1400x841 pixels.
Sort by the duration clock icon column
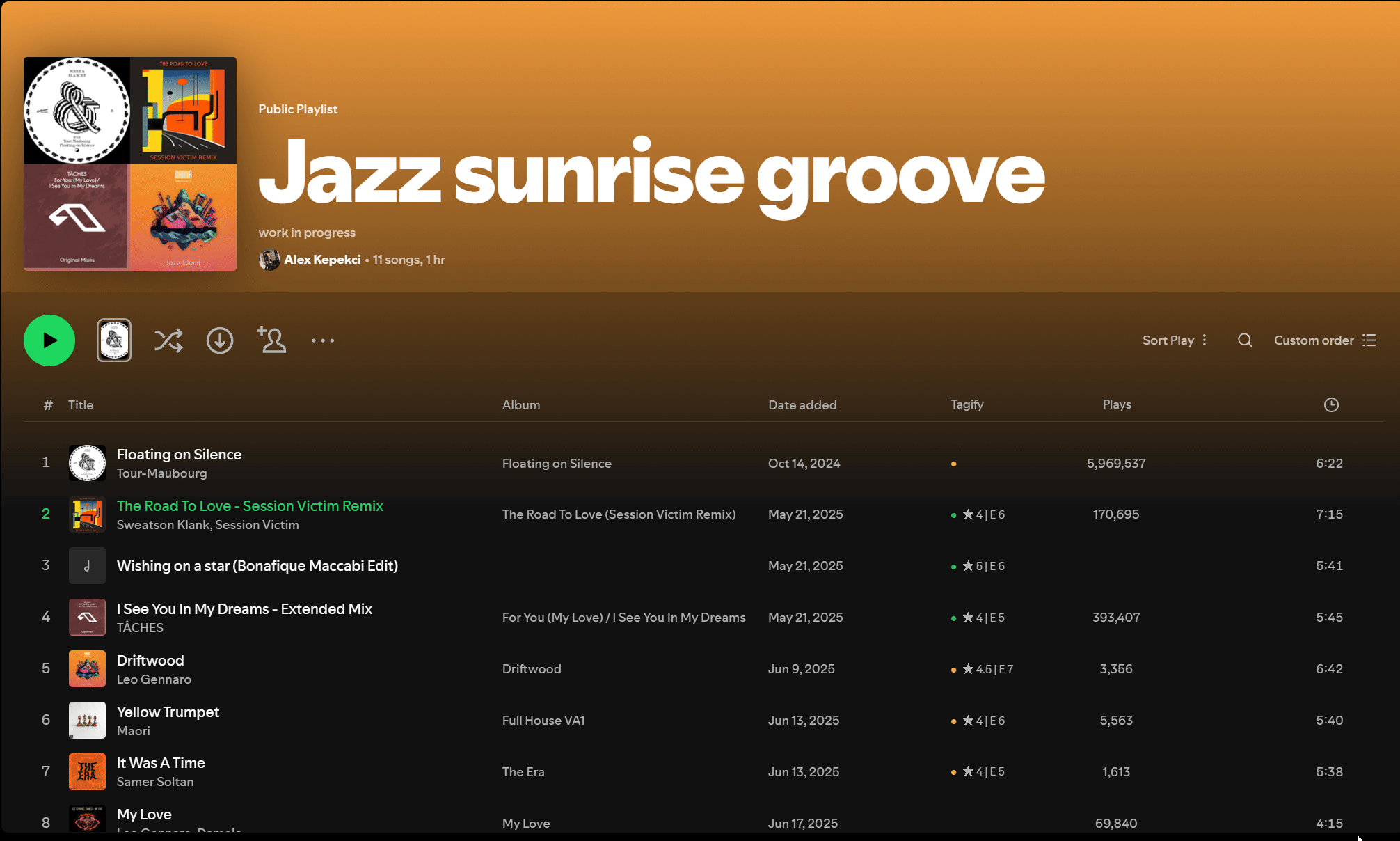pos(1331,405)
